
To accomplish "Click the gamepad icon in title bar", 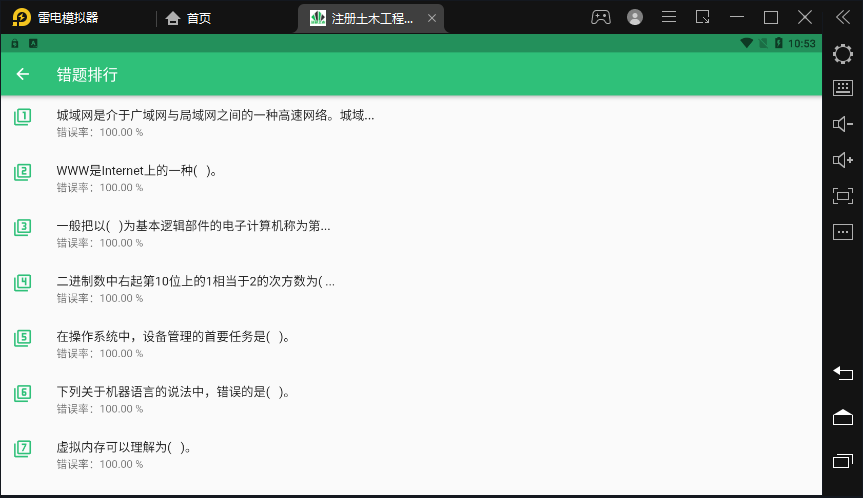I will click(x=600, y=17).
